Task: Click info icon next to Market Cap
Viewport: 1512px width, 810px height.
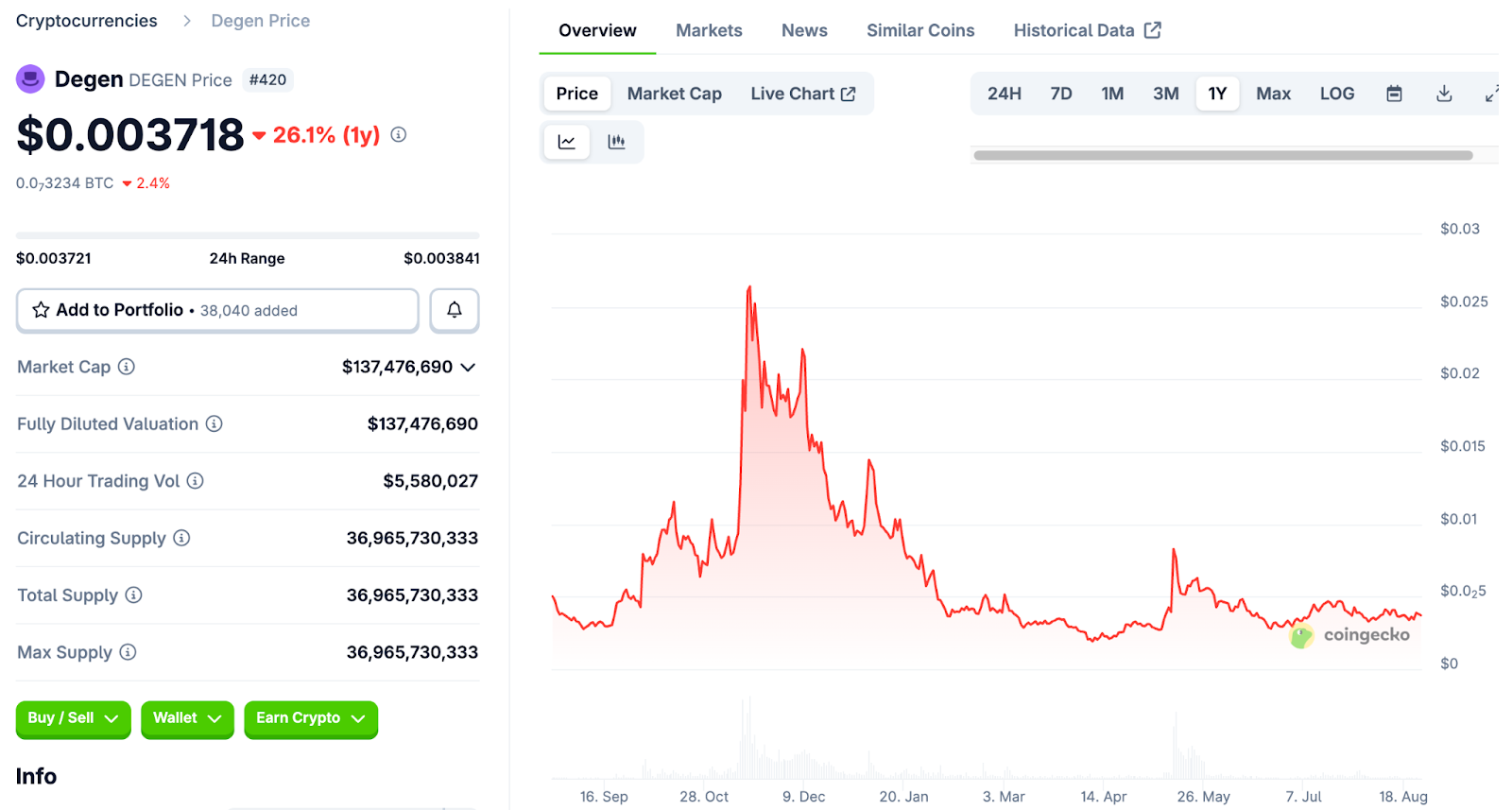Action: pyautogui.click(x=127, y=367)
